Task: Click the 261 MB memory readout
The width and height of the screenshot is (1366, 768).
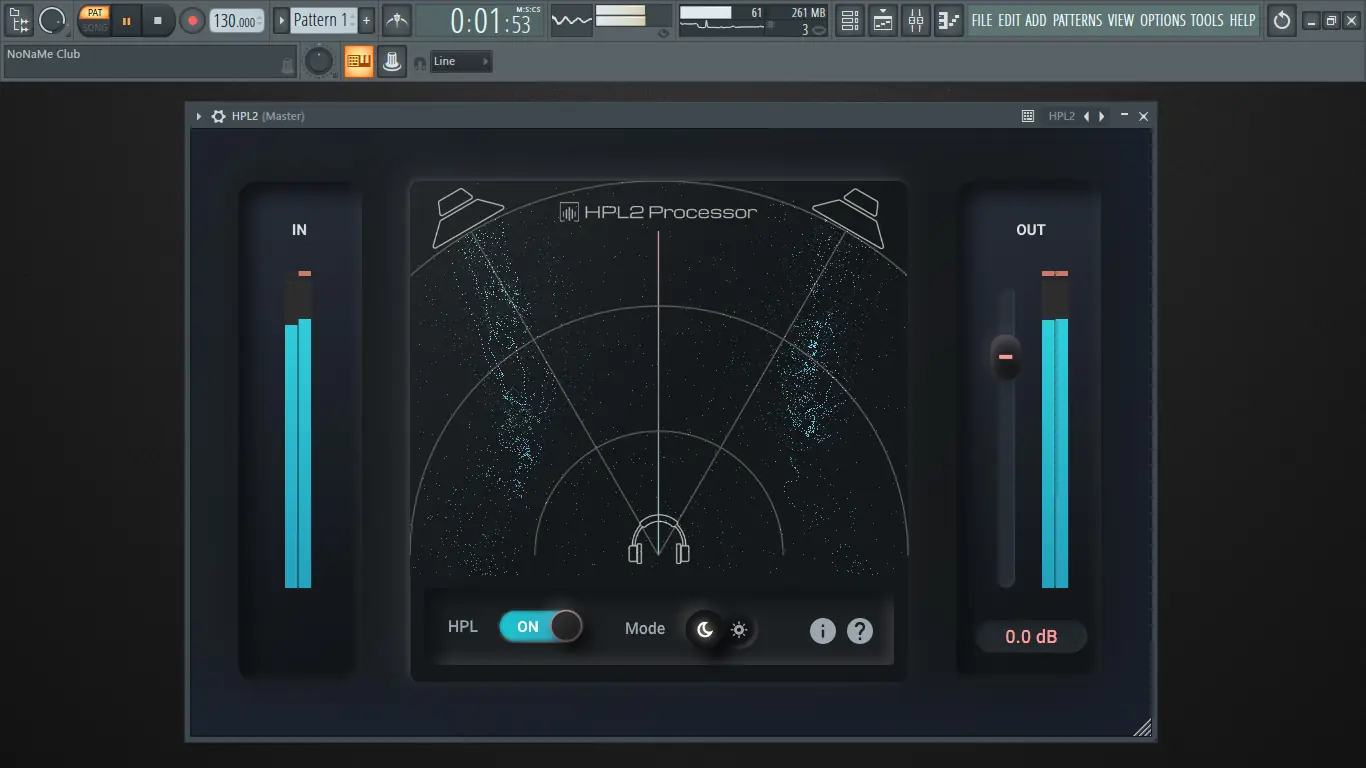Action: coord(808,12)
